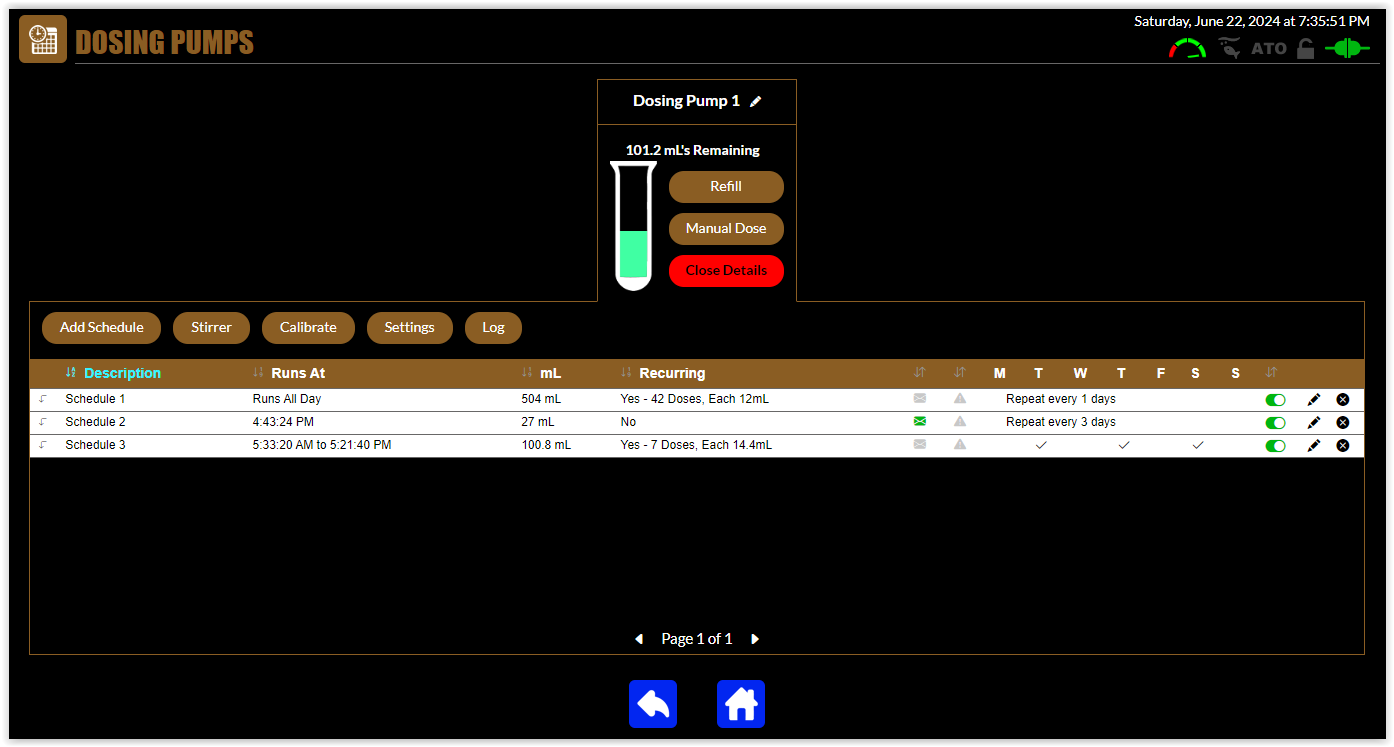Delete Schedule 3 with its X icon
This screenshot has height=747, width=1394.
click(x=1343, y=445)
